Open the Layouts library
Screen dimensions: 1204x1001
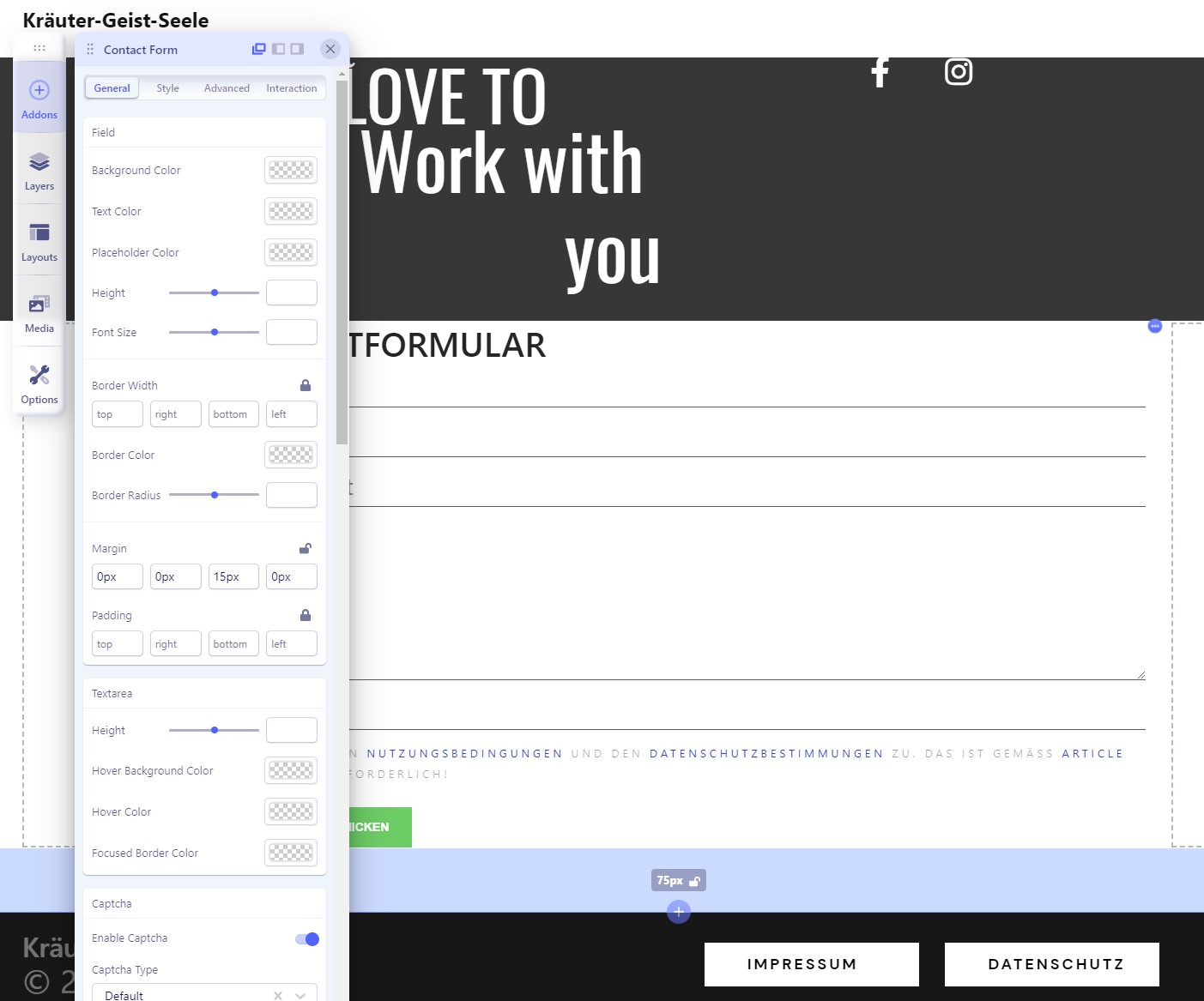pos(39,242)
